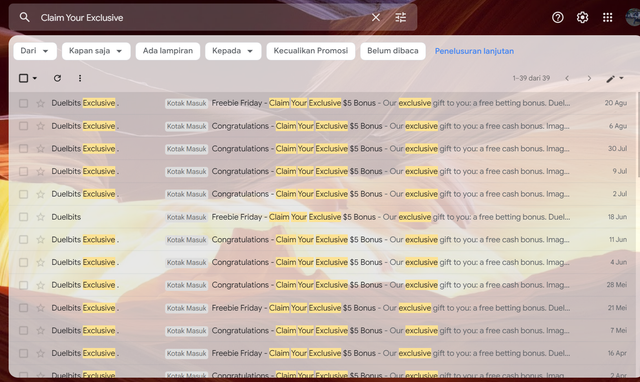Star the email dated 20 Agu
This screenshot has width=640, height=382.
click(x=40, y=103)
